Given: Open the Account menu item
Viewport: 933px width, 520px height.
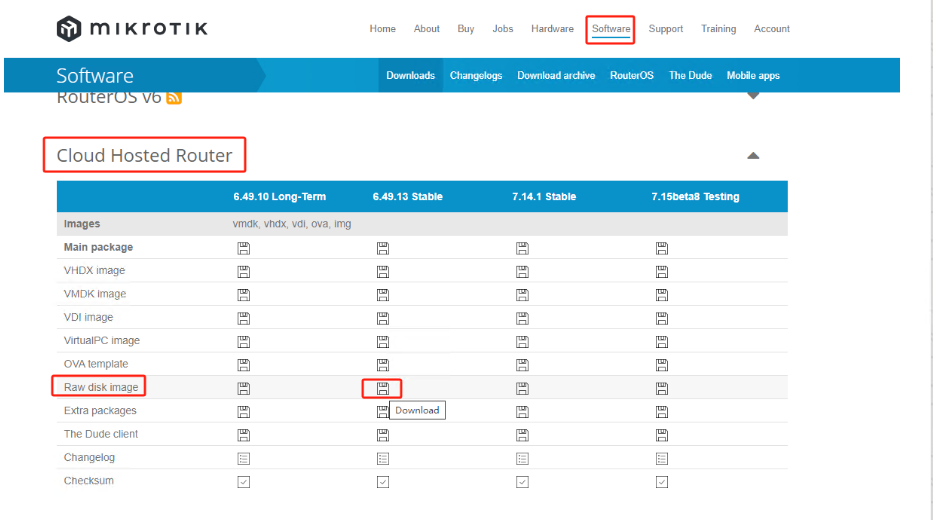Looking at the screenshot, I should coord(772,29).
